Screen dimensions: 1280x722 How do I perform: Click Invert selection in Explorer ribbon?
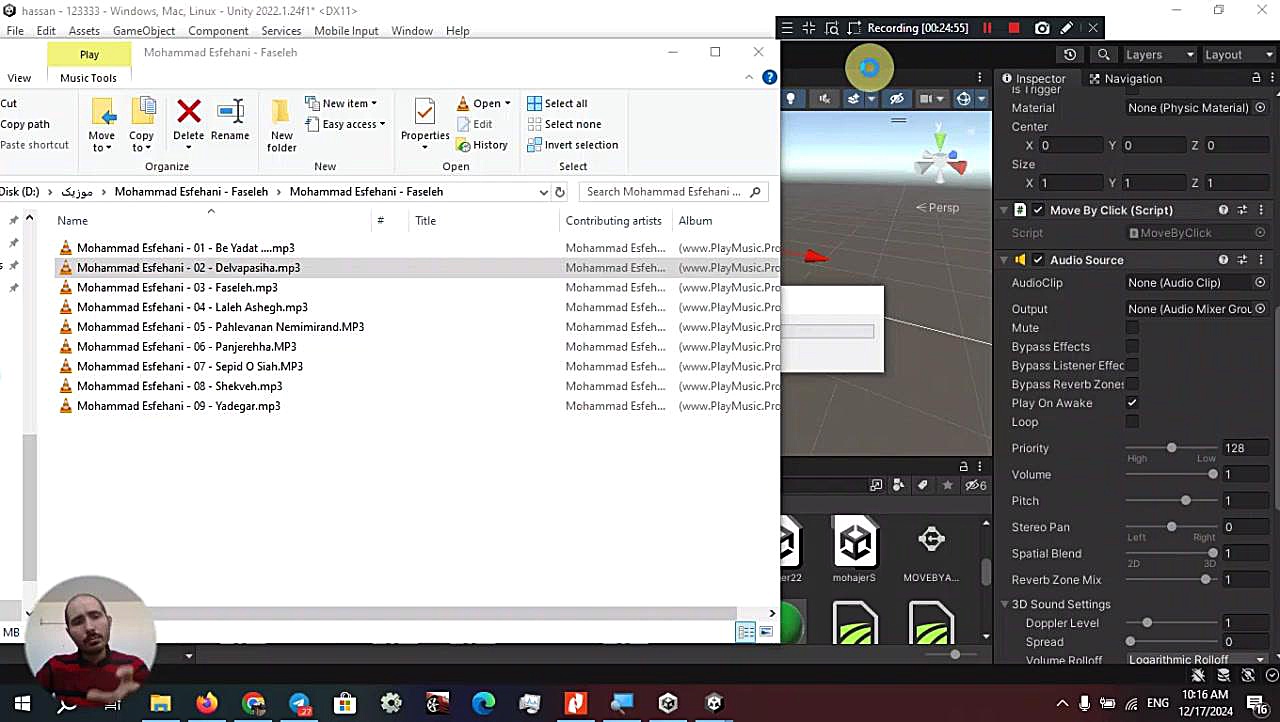click(x=572, y=145)
